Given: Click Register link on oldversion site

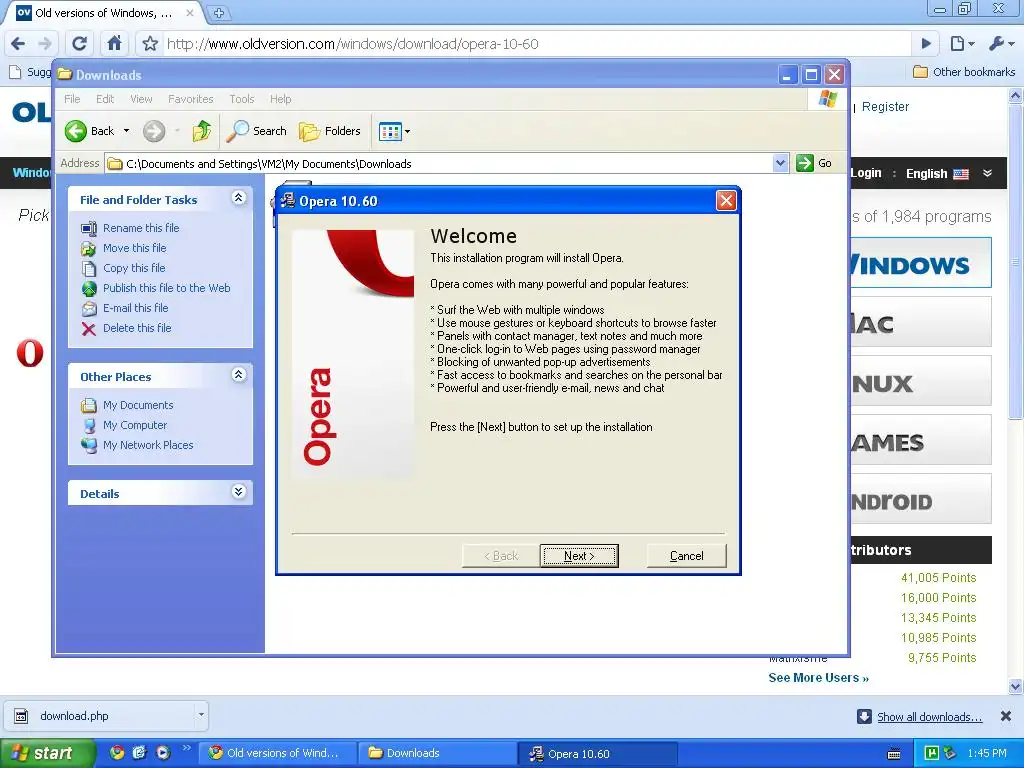Looking at the screenshot, I should [x=885, y=106].
